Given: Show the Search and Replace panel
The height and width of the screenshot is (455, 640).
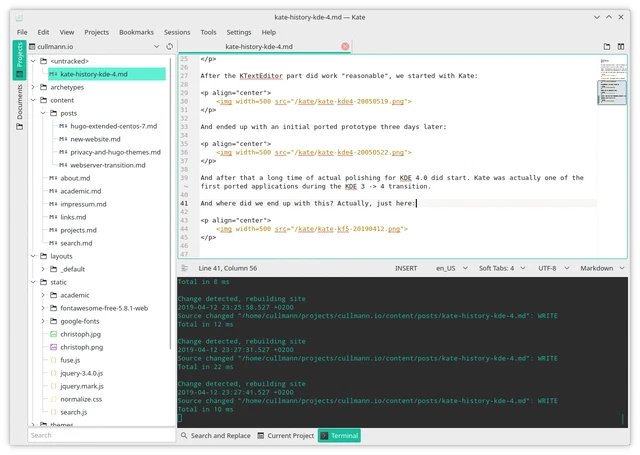Looking at the screenshot, I should click(x=216, y=436).
